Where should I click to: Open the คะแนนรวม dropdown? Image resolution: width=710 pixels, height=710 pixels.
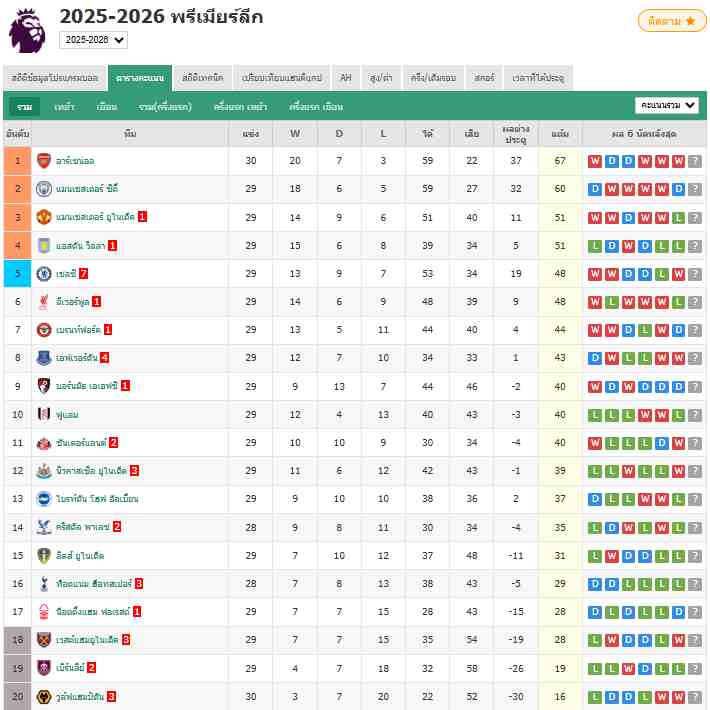pyautogui.click(x=667, y=105)
